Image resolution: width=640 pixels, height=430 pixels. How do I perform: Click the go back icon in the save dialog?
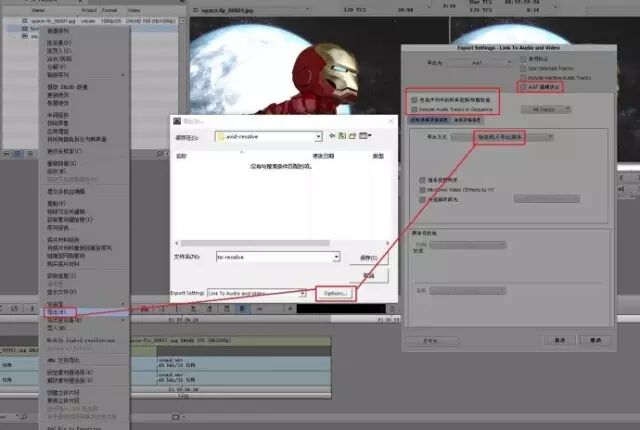[x=332, y=136]
